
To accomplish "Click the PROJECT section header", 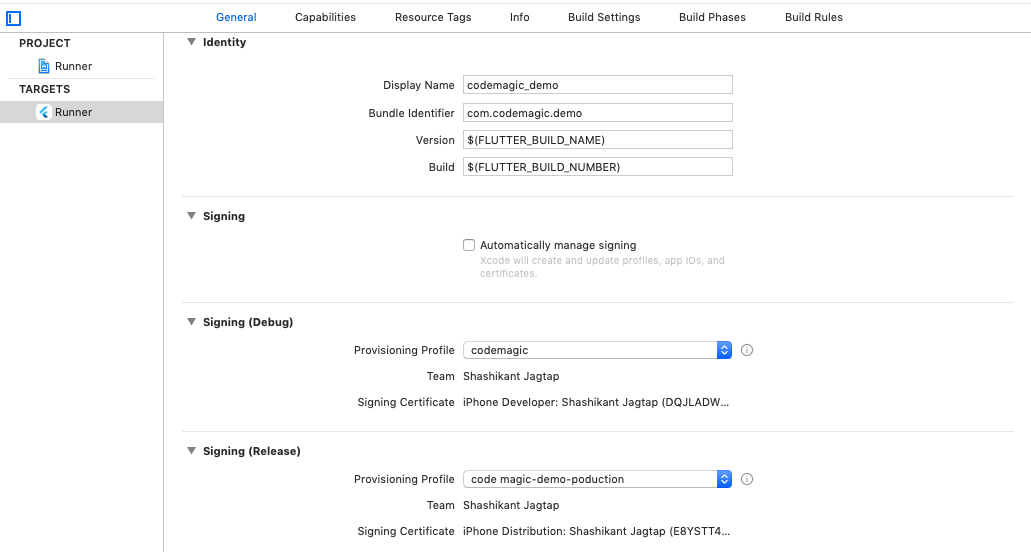I will tap(44, 43).
